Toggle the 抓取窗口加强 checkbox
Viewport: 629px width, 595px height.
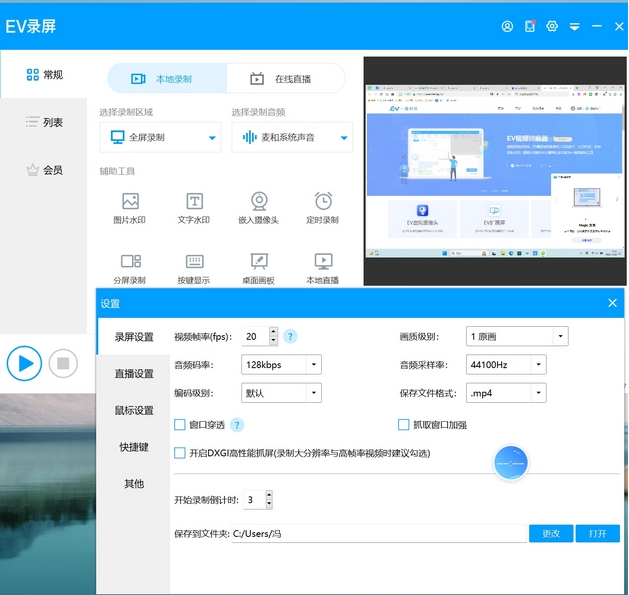[404, 424]
